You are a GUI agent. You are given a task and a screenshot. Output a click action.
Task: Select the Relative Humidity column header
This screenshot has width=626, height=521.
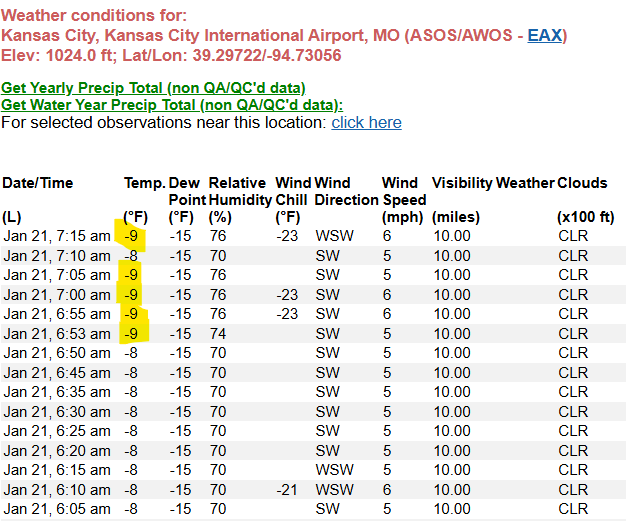[237, 191]
